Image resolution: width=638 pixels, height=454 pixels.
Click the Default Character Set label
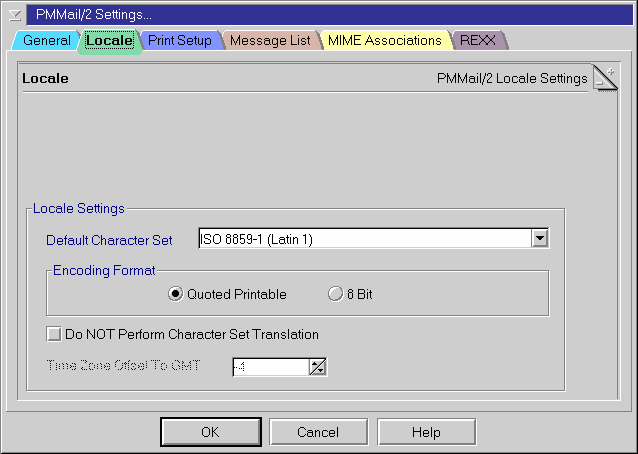pos(109,240)
